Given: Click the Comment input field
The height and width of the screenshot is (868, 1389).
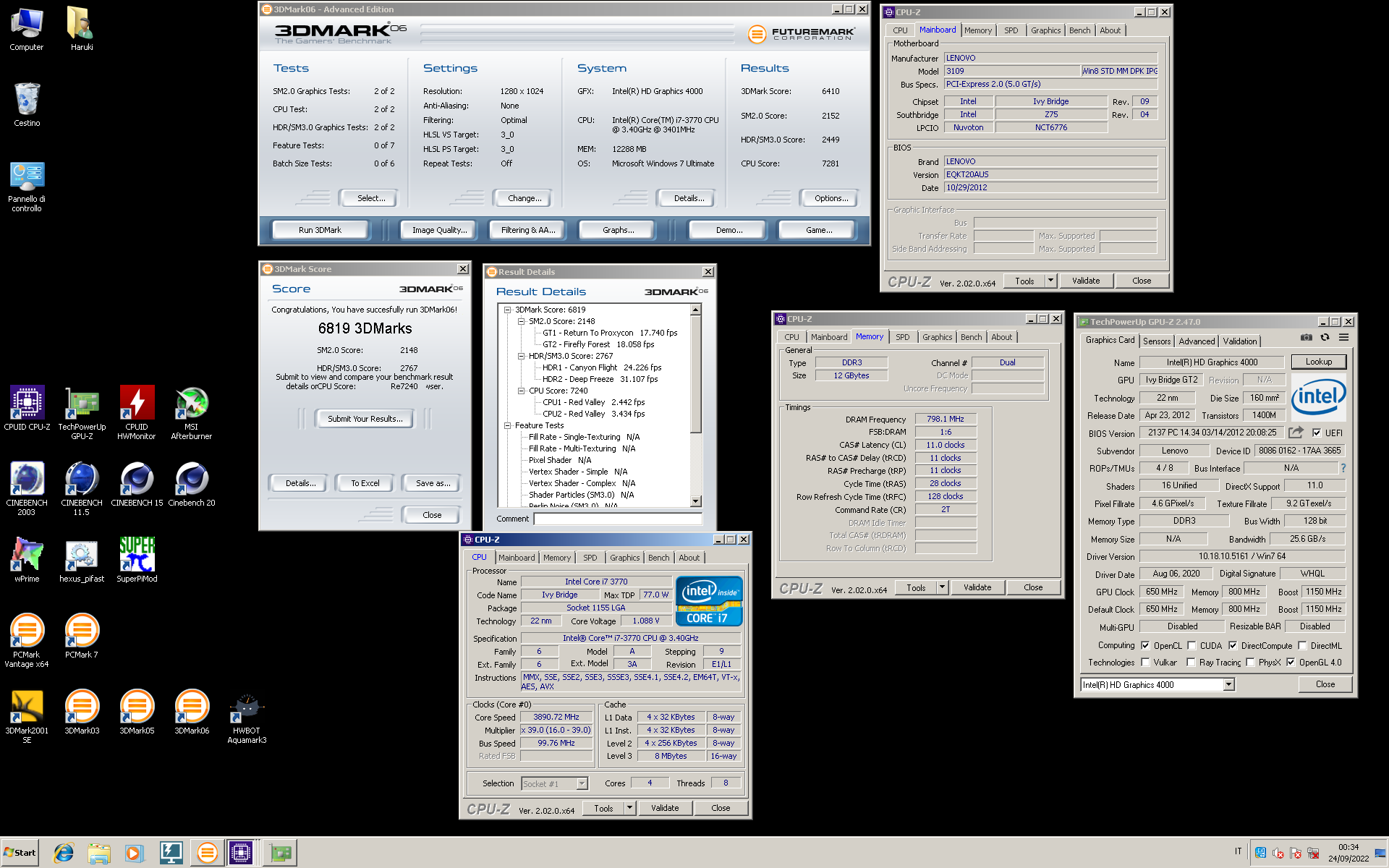Looking at the screenshot, I should point(618,519).
